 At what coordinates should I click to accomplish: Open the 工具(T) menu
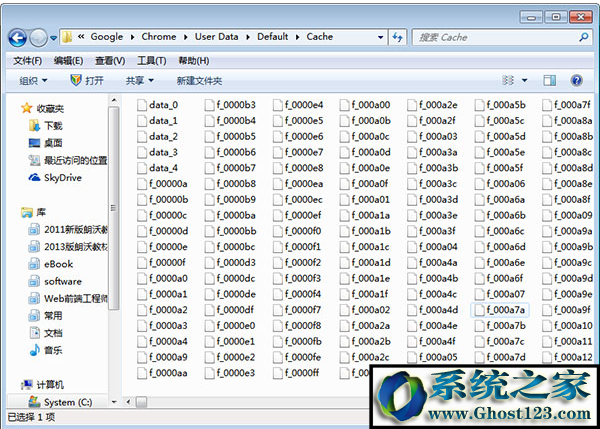[x=152, y=61]
